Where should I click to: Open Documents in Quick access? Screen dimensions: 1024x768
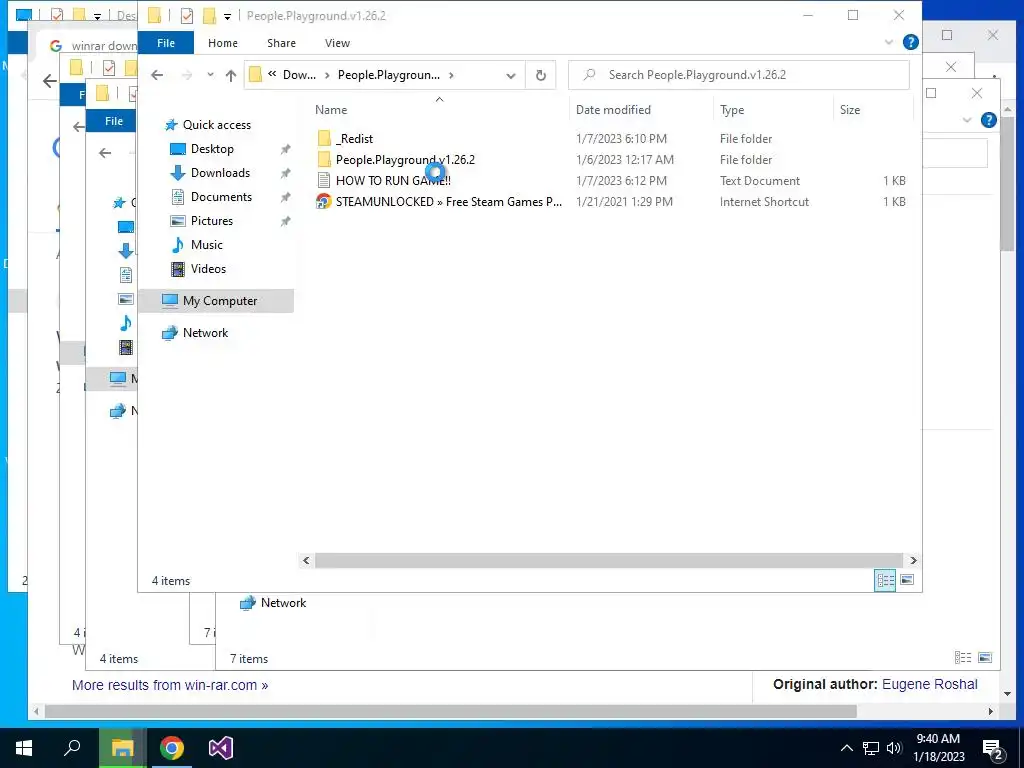tap(221, 197)
